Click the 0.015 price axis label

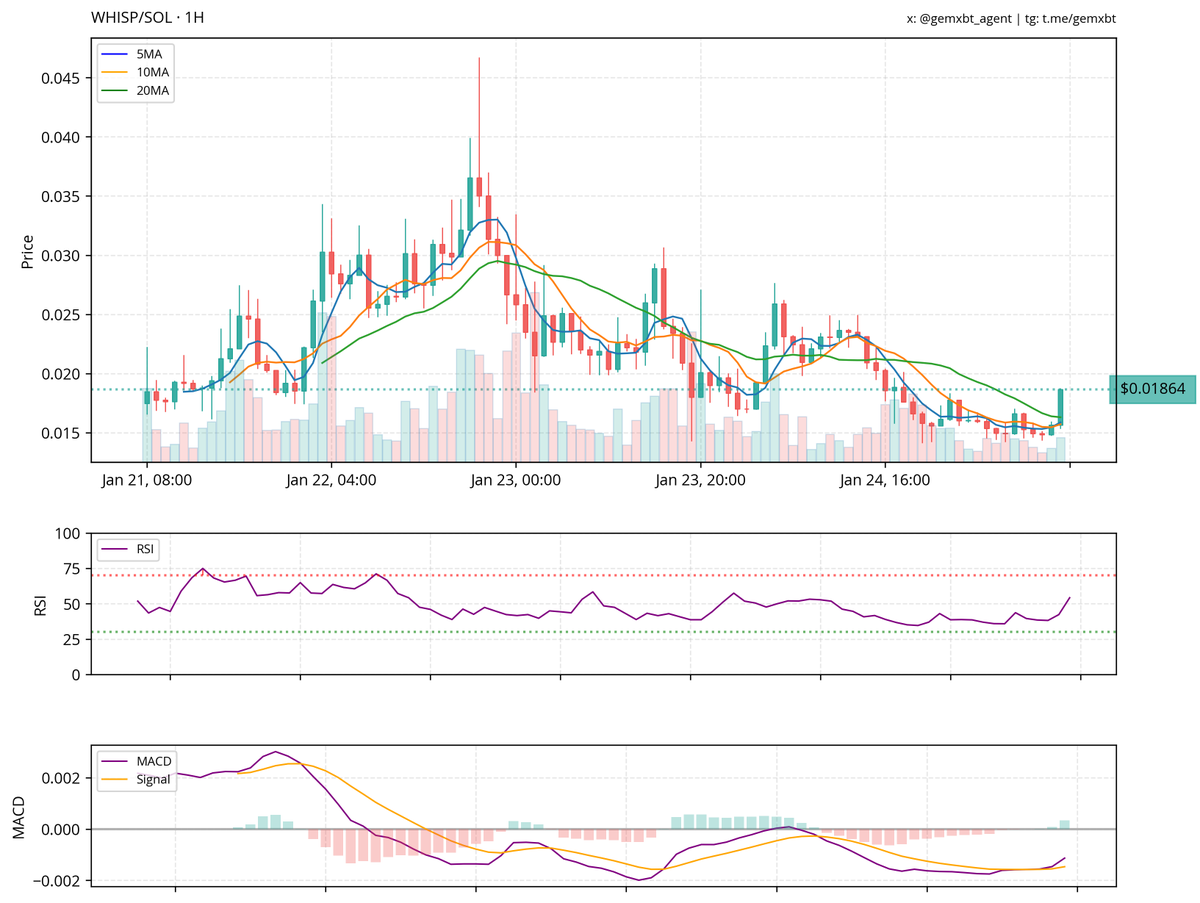point(62,433)
